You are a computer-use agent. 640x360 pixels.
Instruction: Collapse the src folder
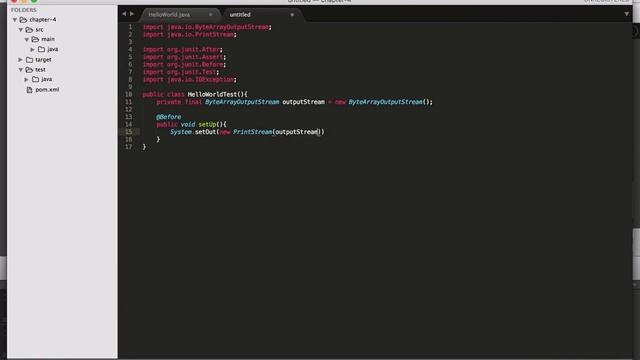coord(20,30)
